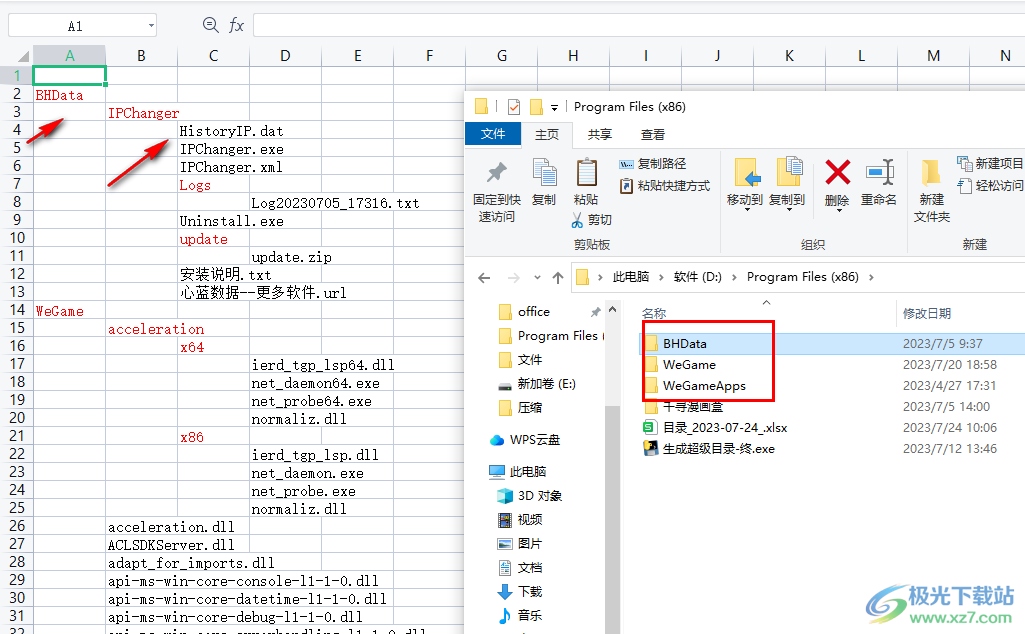Select all cells with the corner triangle
Screen dimensions: 1025x634
coord(22,56)
